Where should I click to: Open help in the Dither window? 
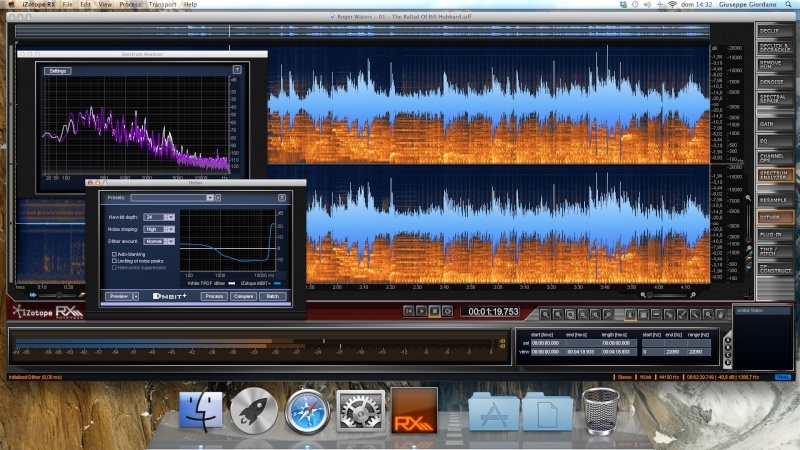click(x=282, y=197)
